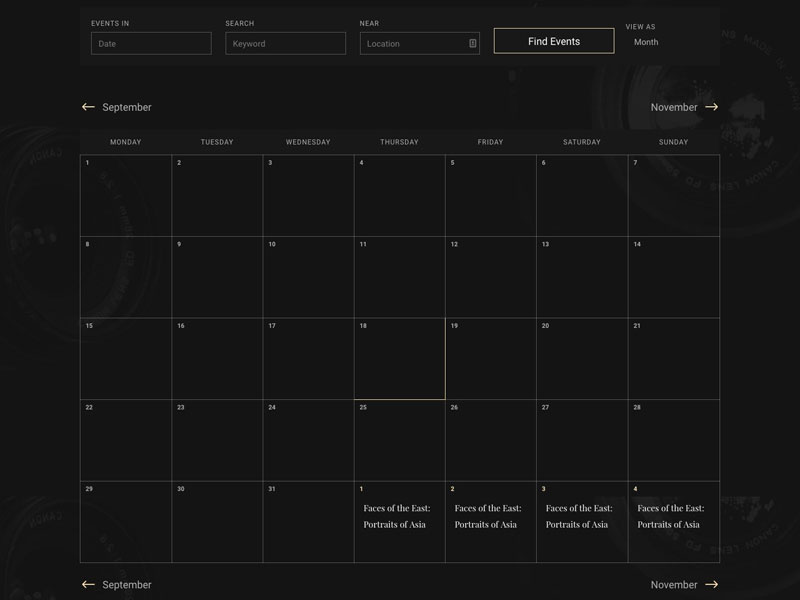Go to September via bottom link
800x600 pixels.
[127, 585]
